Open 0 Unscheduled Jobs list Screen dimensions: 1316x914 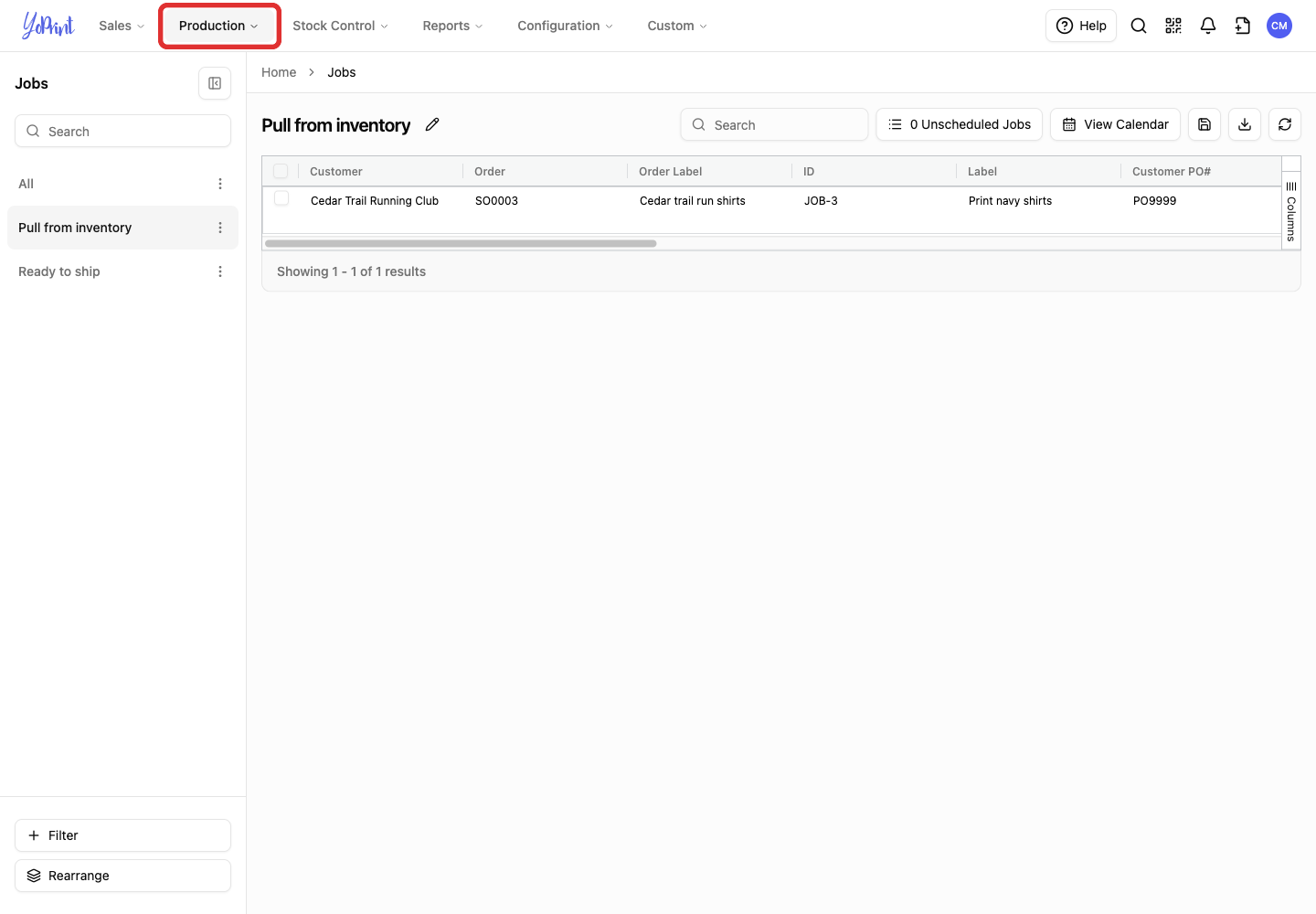[x=960, y=124]
